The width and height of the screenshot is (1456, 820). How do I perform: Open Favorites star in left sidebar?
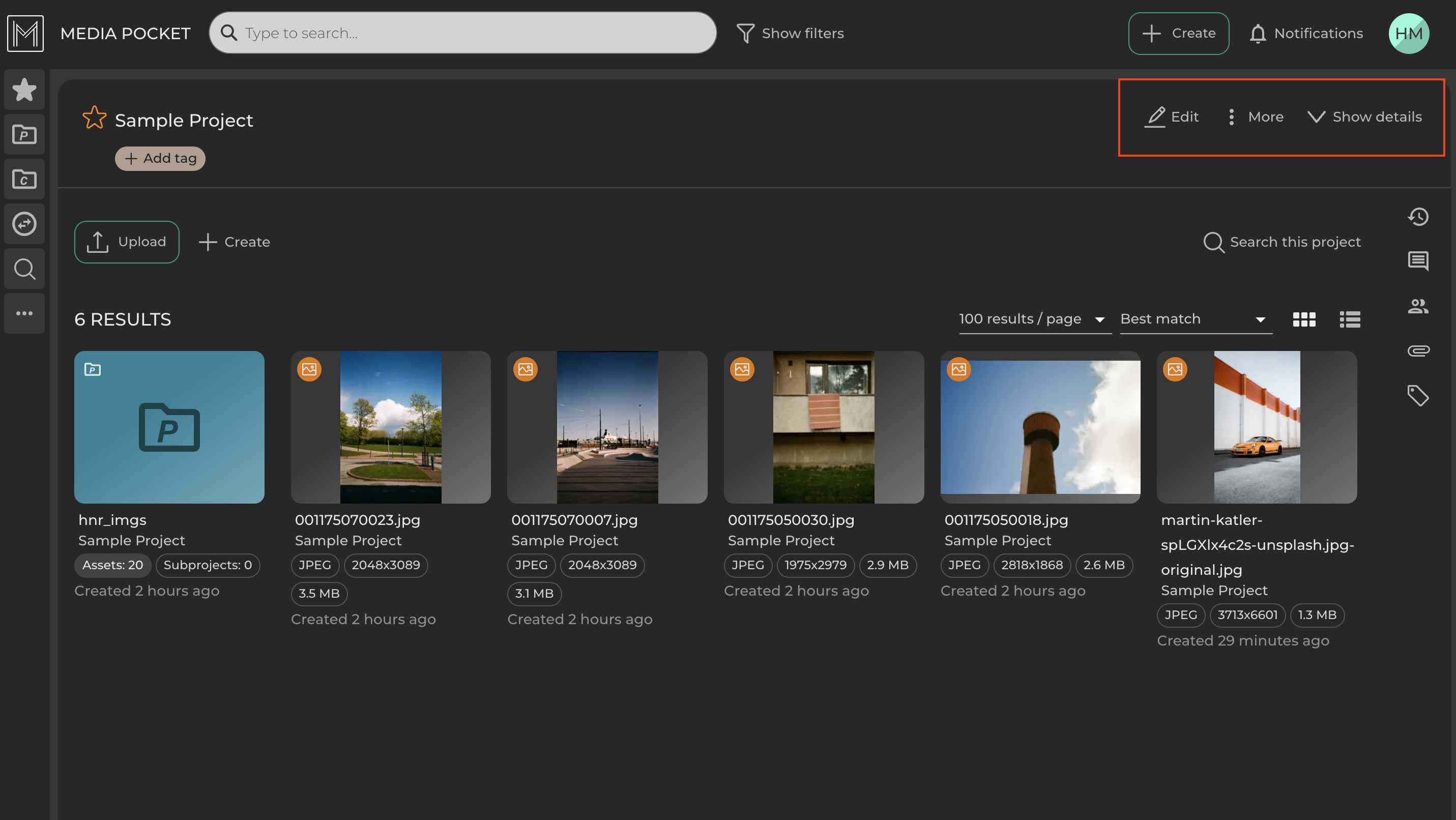coord(24,90)
